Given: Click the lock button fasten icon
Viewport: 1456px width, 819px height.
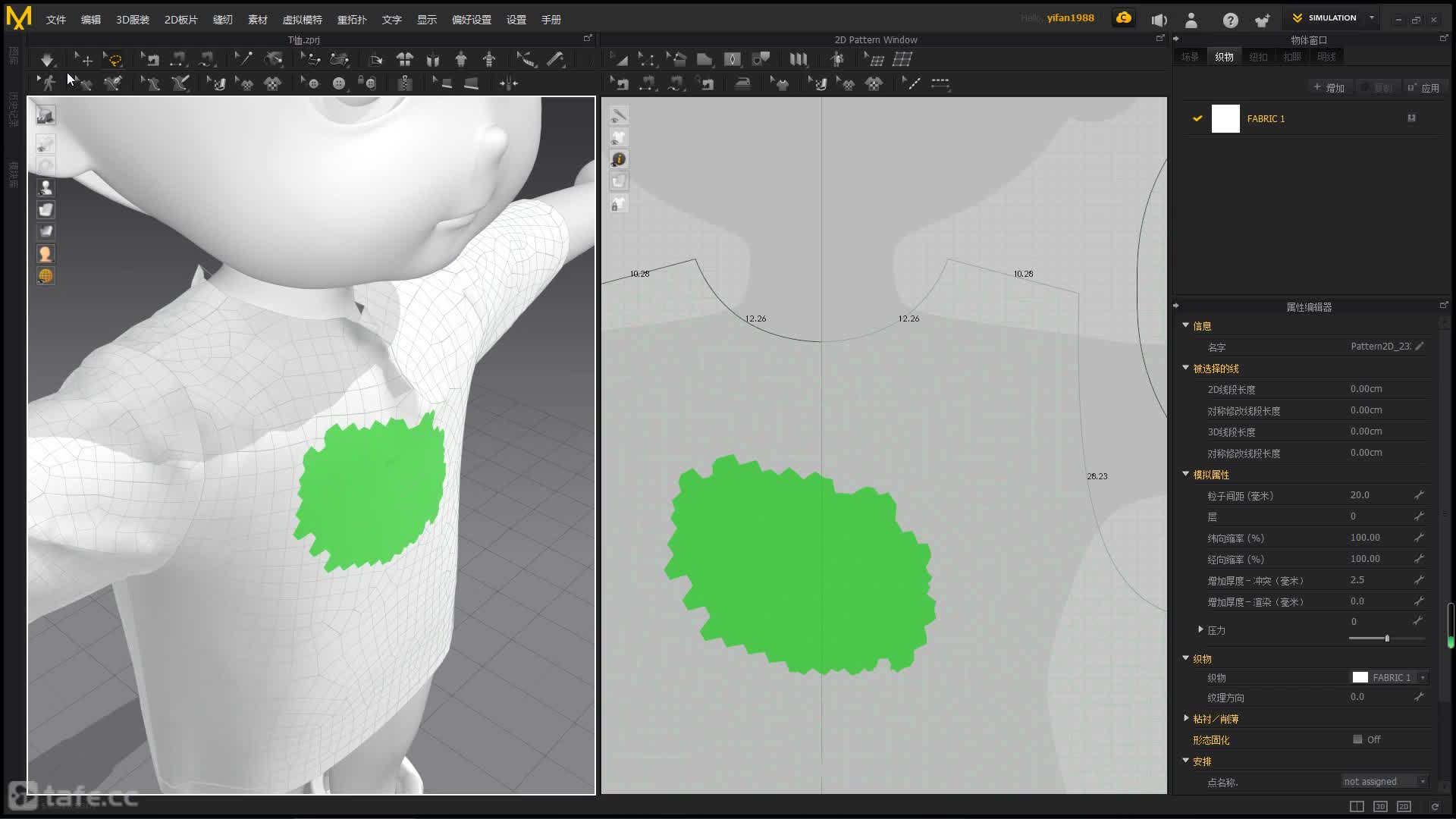Looking at the screenshot, I should (368, 83).
